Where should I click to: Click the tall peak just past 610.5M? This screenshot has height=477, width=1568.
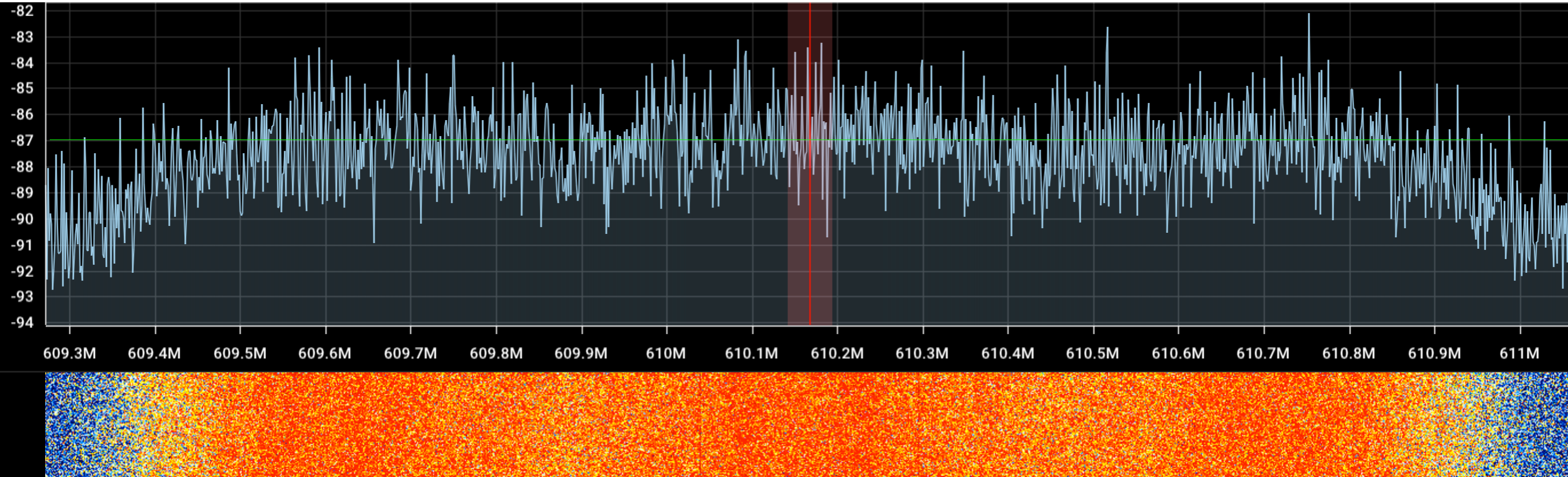click(1107, 29)
